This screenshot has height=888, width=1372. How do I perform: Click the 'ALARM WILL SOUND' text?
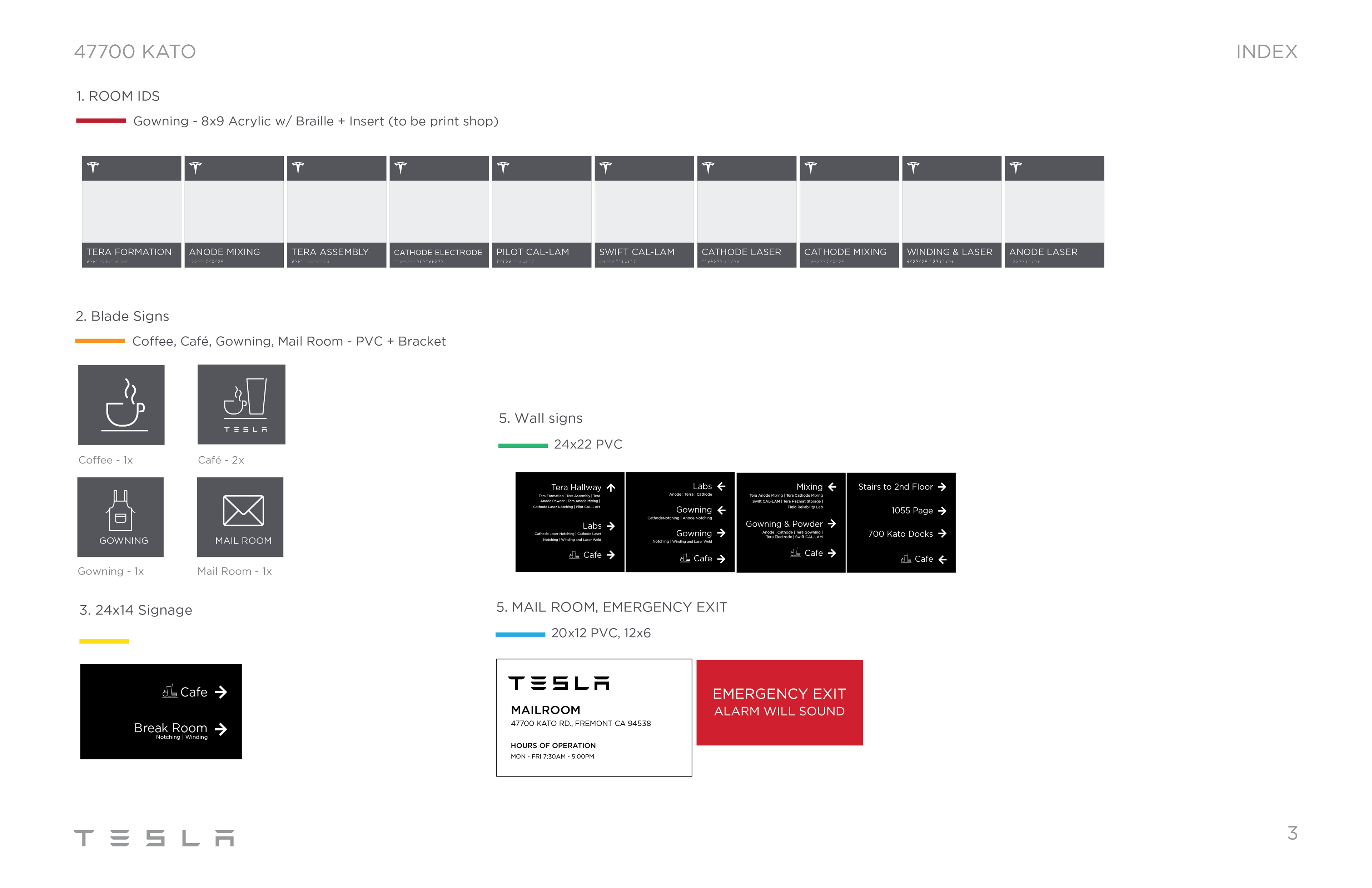click(779, 711)
